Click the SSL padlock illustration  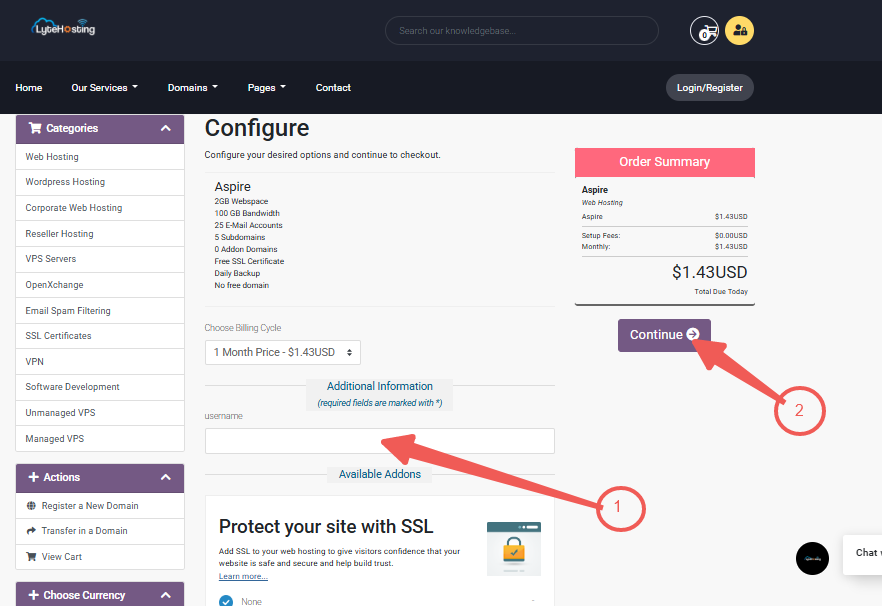pos(514,549)
